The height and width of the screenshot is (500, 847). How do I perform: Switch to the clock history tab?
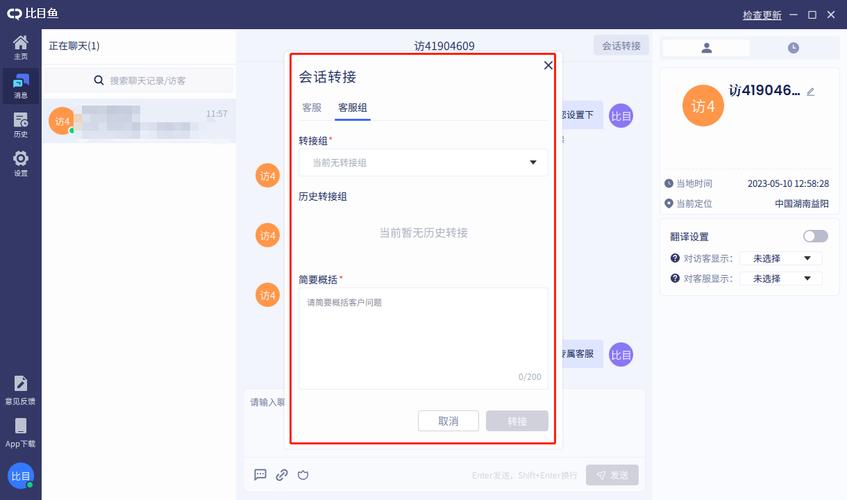pyautogui.click(x=793, y=48)
